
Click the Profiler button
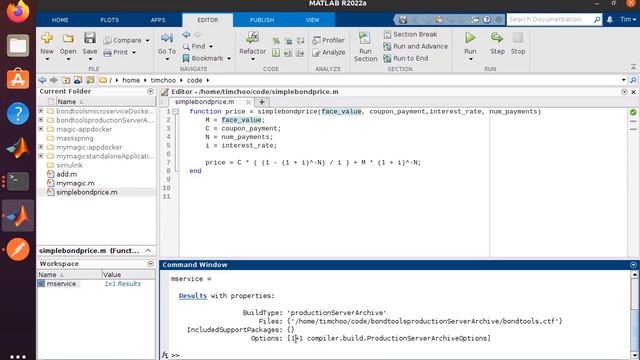329,40
